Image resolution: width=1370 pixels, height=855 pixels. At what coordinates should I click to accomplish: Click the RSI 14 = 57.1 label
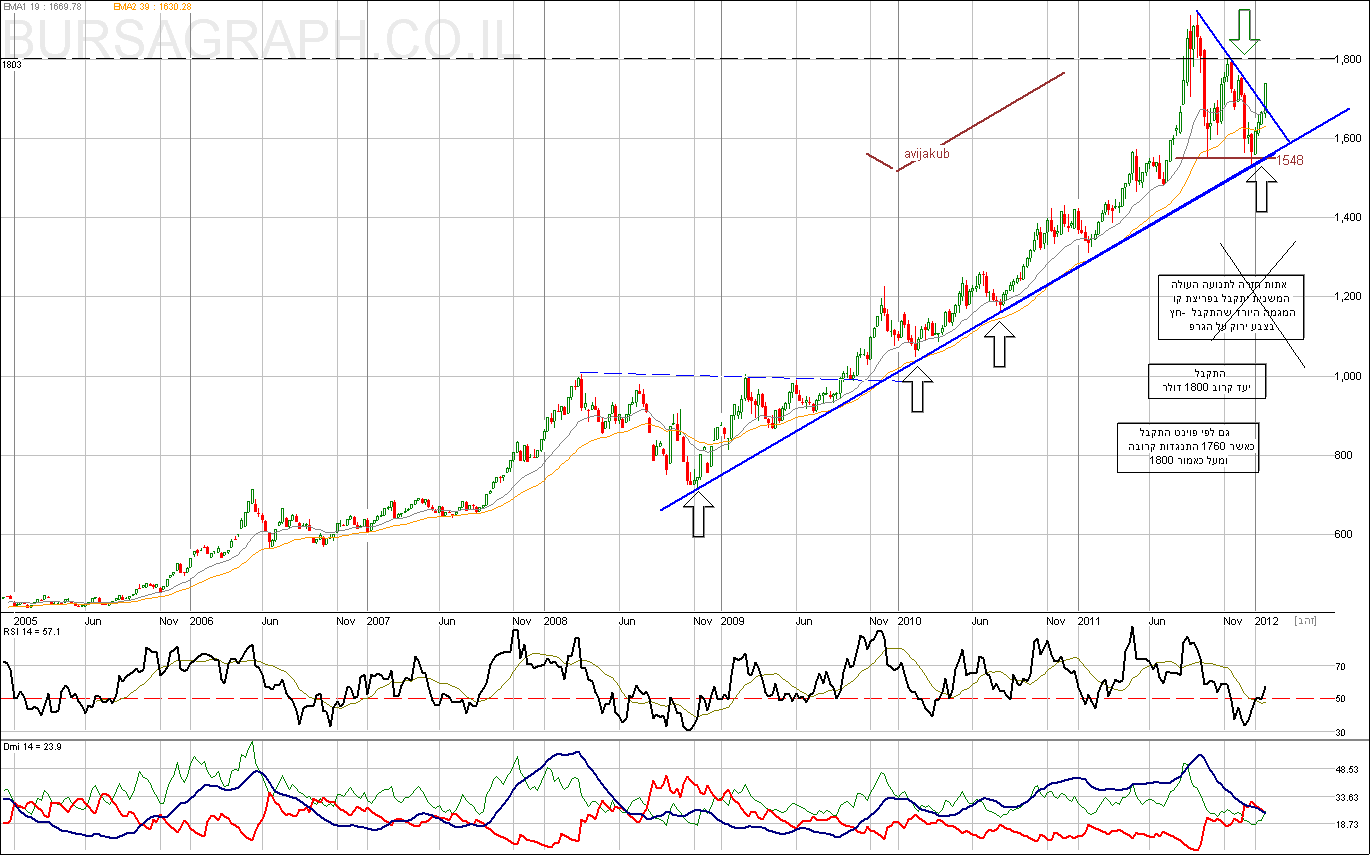tap(33, 632)
